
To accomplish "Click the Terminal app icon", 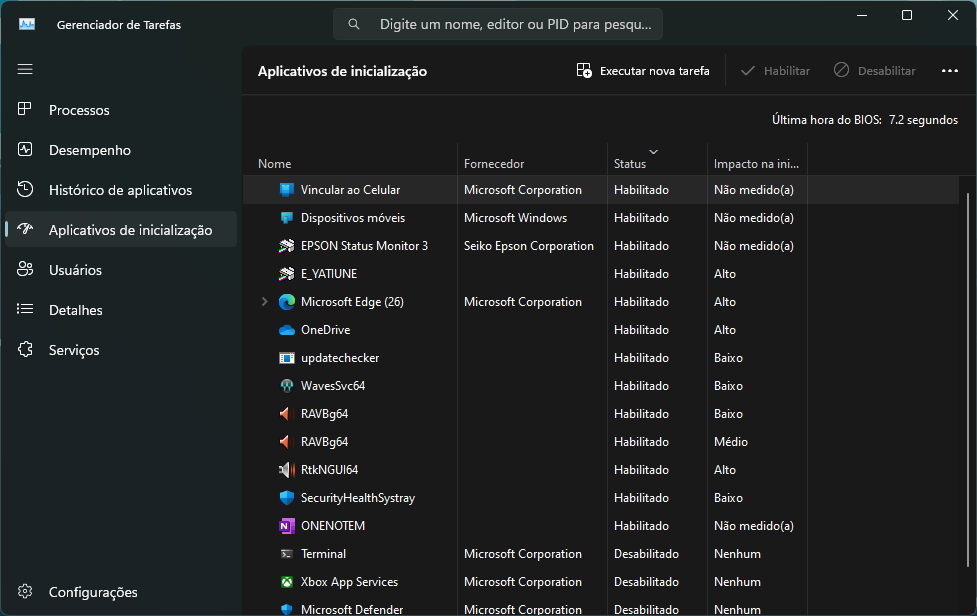I will (287, 554).
